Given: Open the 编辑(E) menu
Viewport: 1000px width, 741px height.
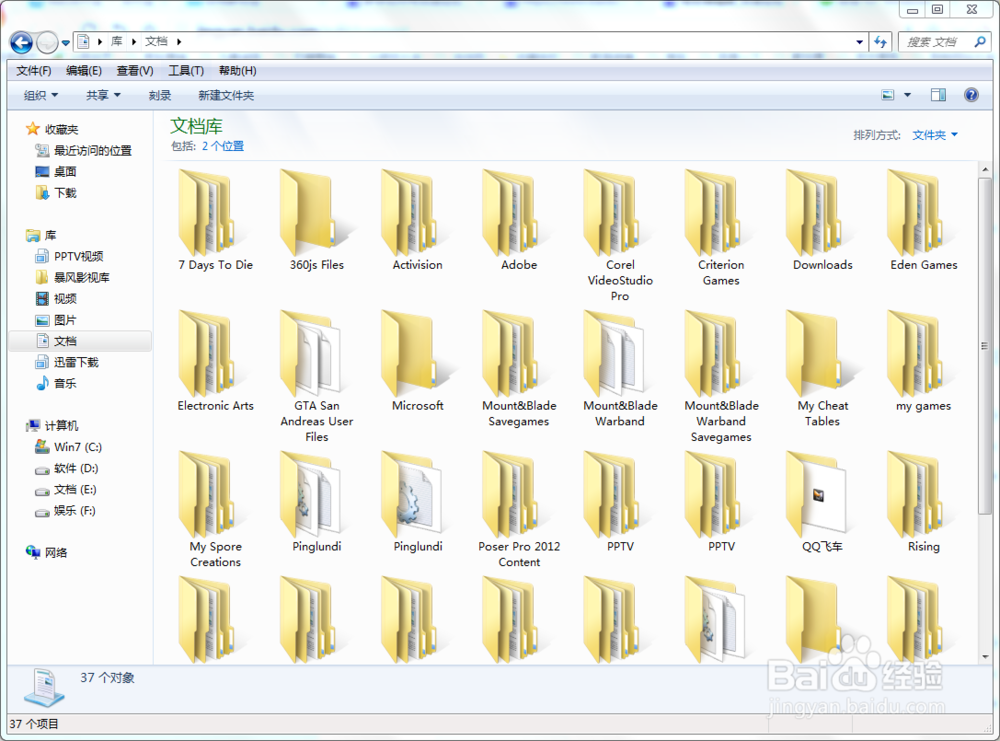Looking at the screenshot, I should 84,71.
